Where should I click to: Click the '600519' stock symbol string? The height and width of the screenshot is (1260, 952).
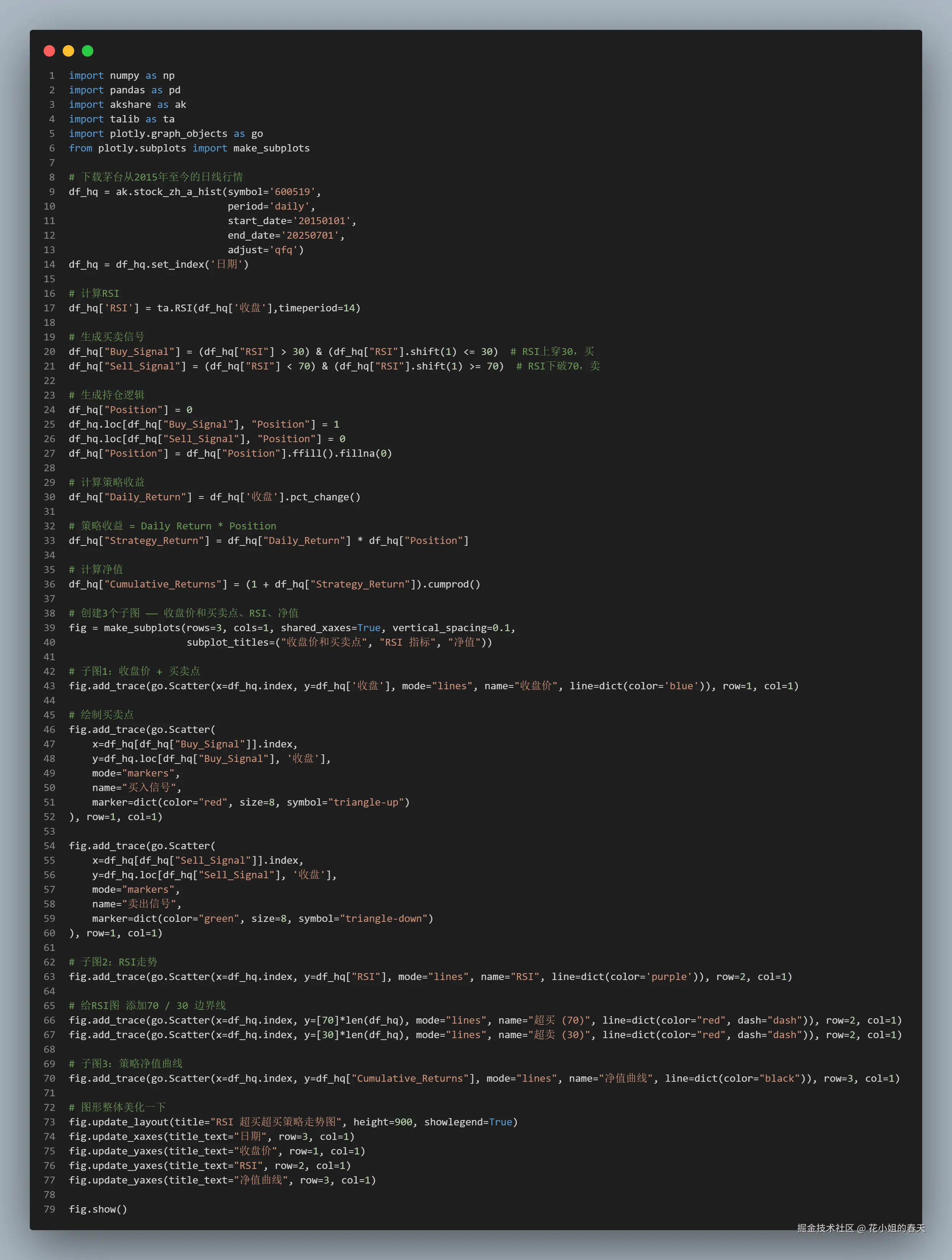point(292,192)
